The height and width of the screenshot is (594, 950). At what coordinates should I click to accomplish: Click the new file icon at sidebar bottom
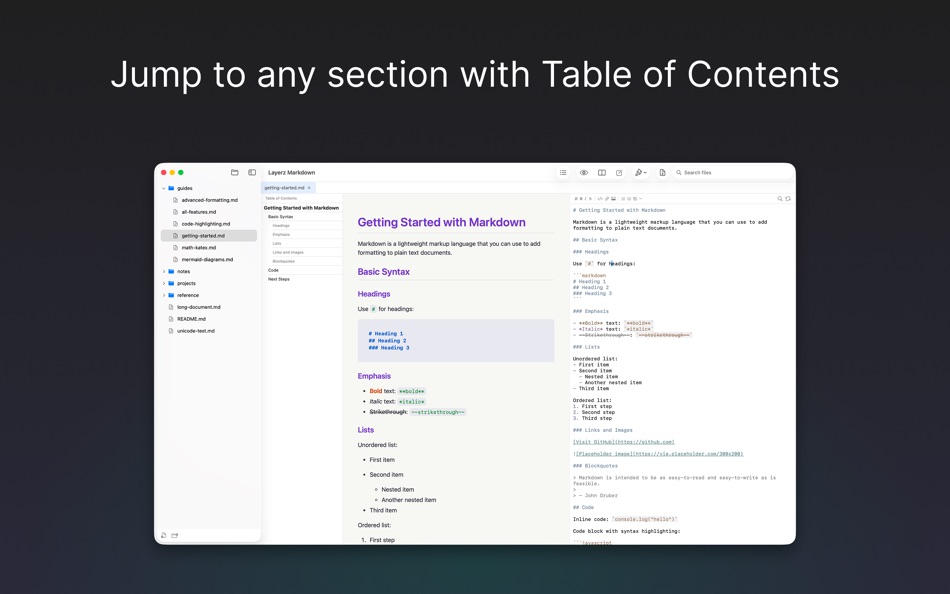(164, 535)
